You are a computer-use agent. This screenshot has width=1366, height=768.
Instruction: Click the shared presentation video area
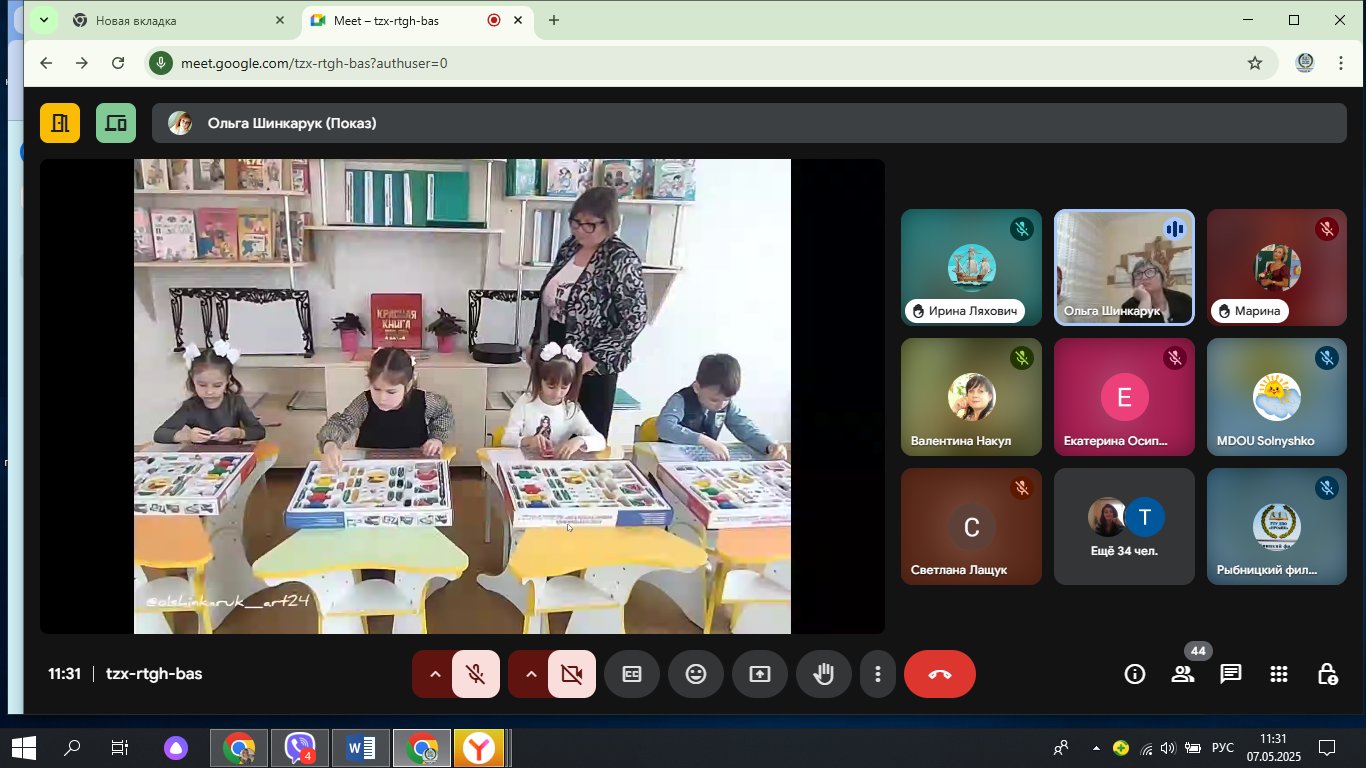[x=462, y=396]
